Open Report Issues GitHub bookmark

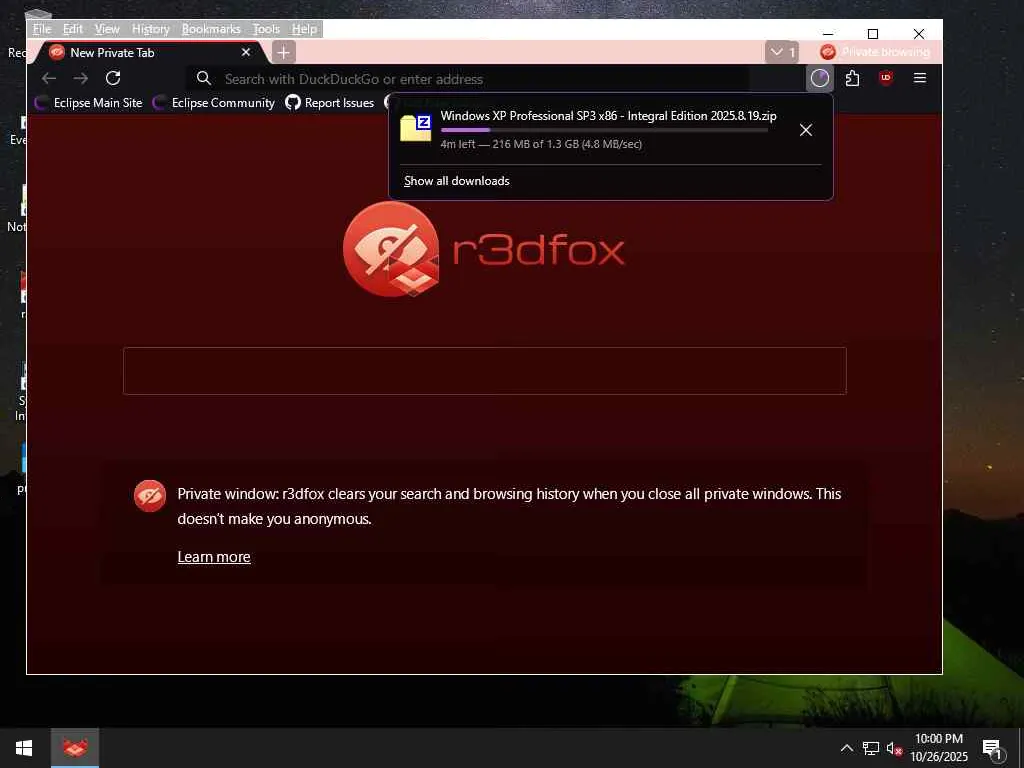[330, 103]
